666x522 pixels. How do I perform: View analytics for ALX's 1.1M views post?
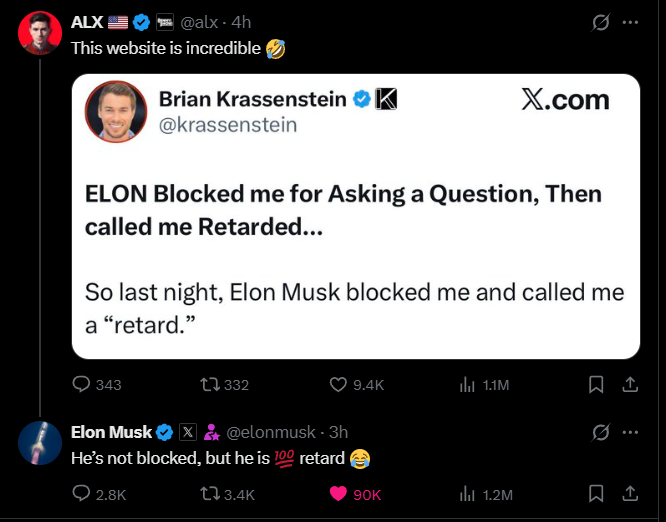coord(466,385)
